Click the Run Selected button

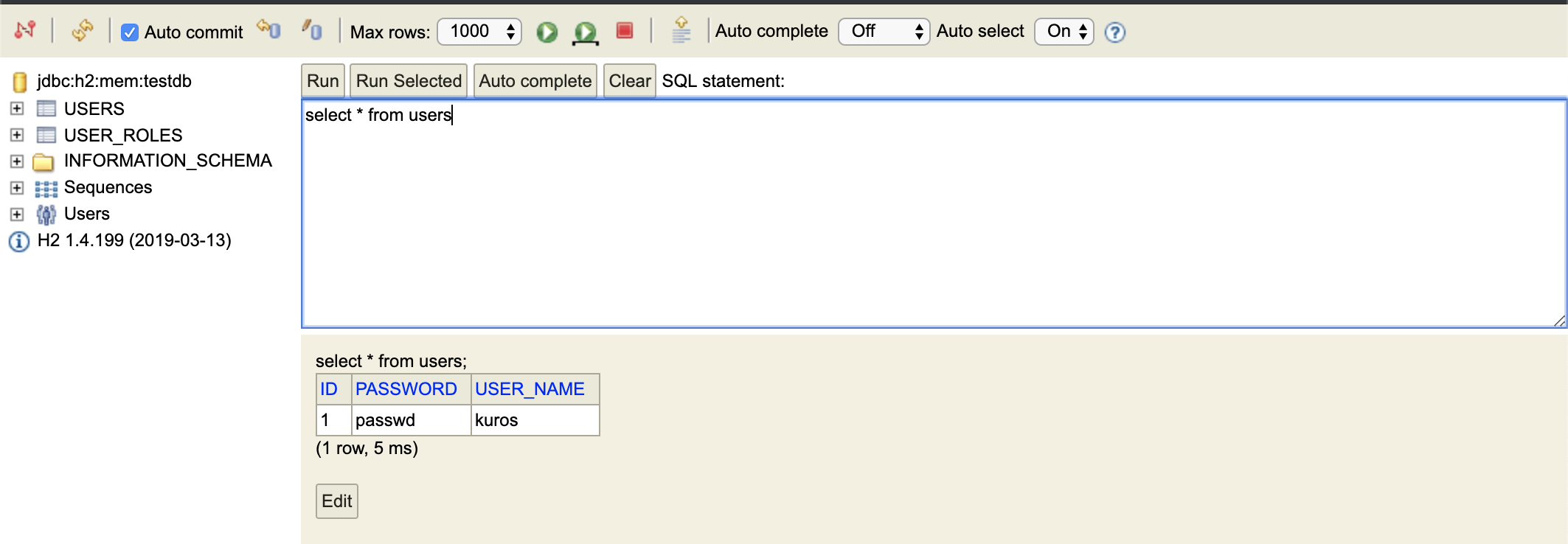[x=409, y=81]
